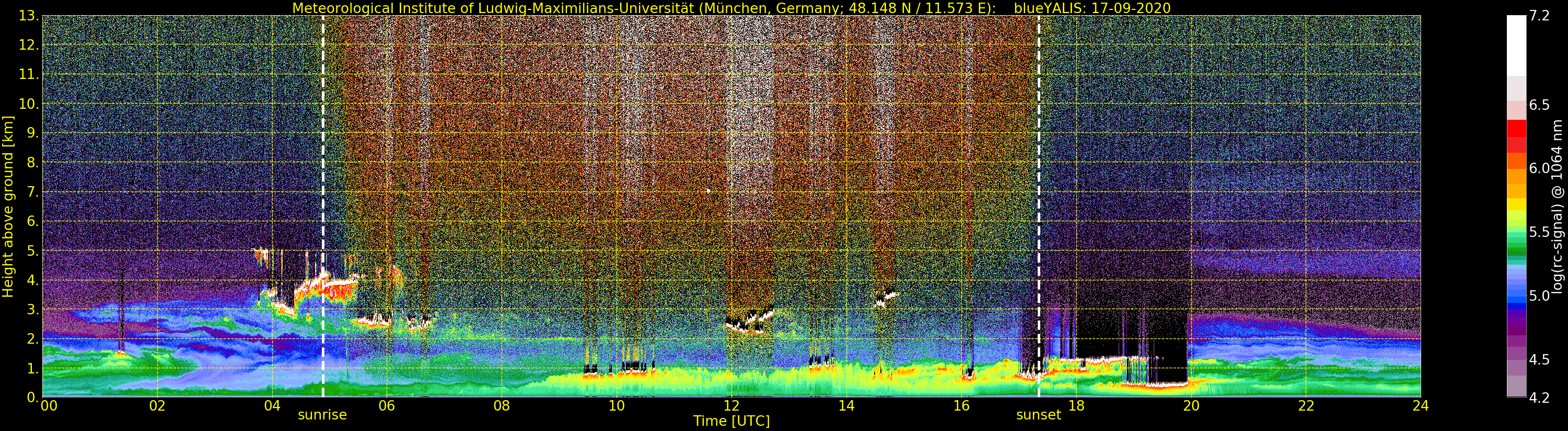Select the "16" time axis tick label
The image size is (1568, 431).
(961, 405)
